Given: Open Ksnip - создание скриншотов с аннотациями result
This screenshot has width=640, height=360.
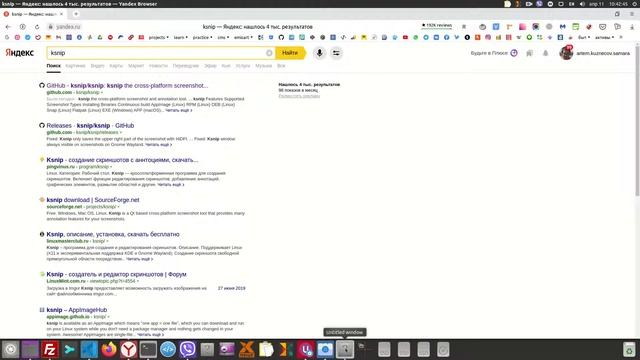Looking at the screenshot, I should click(122, 160).
